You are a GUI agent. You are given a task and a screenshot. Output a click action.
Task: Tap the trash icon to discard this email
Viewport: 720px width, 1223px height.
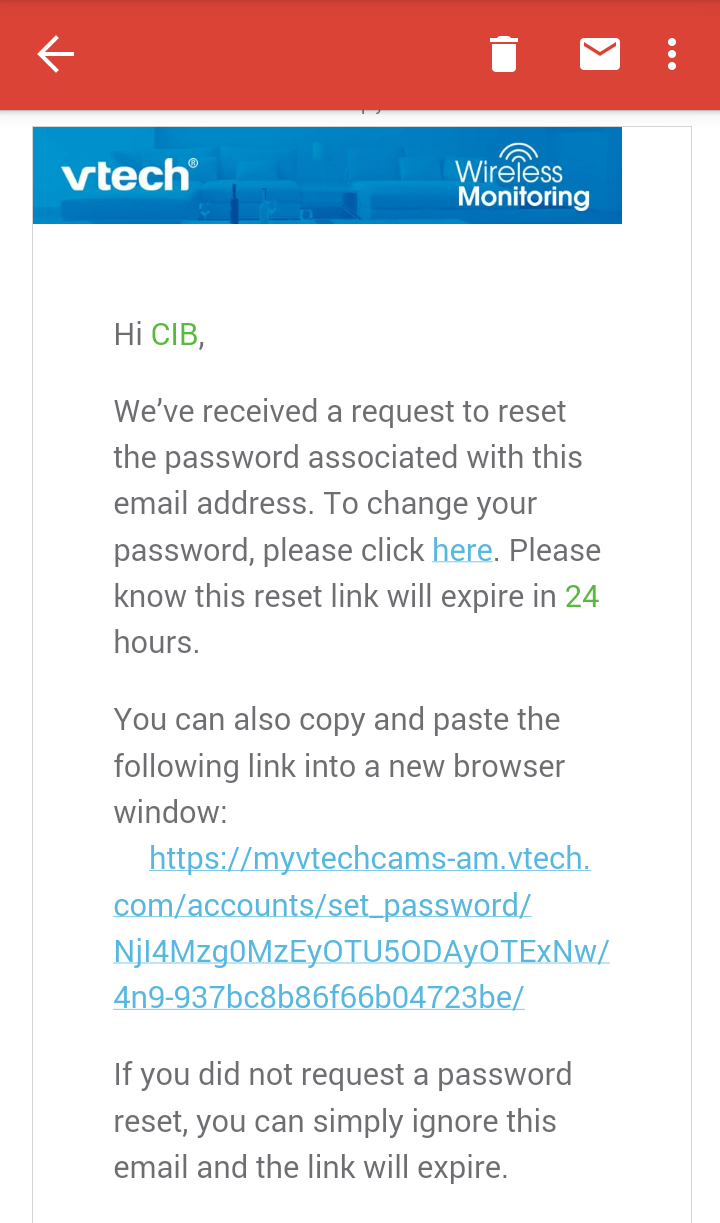(503, 54)
